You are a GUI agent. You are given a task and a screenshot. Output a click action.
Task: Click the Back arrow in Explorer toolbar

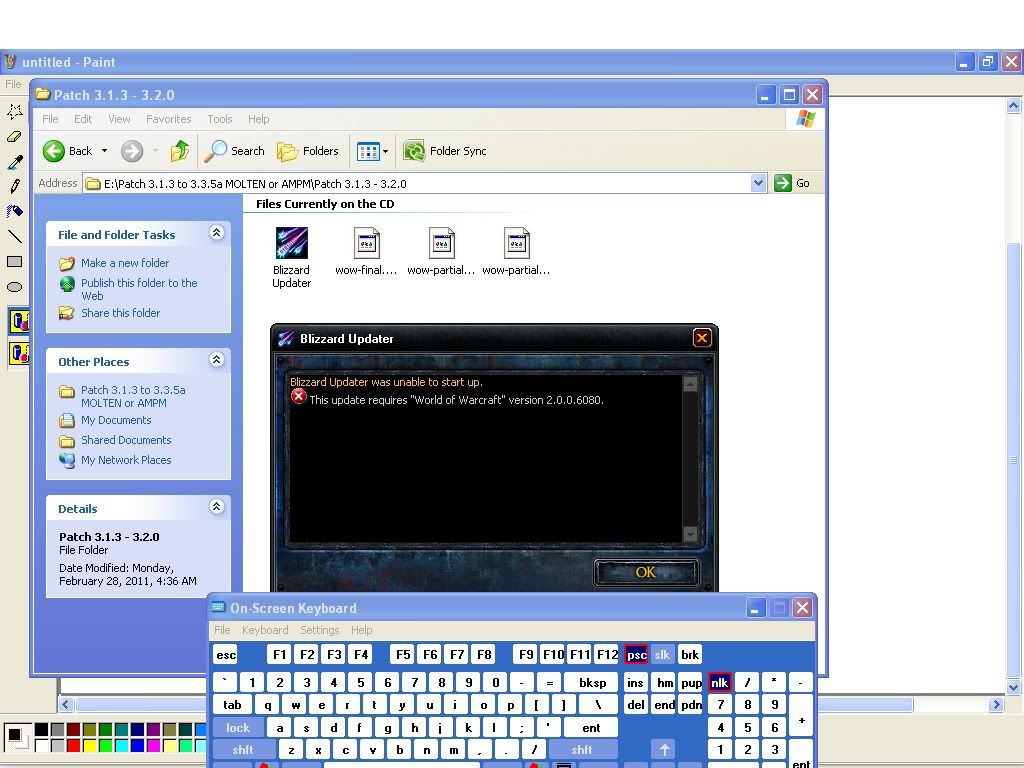[x=68, y=151]
